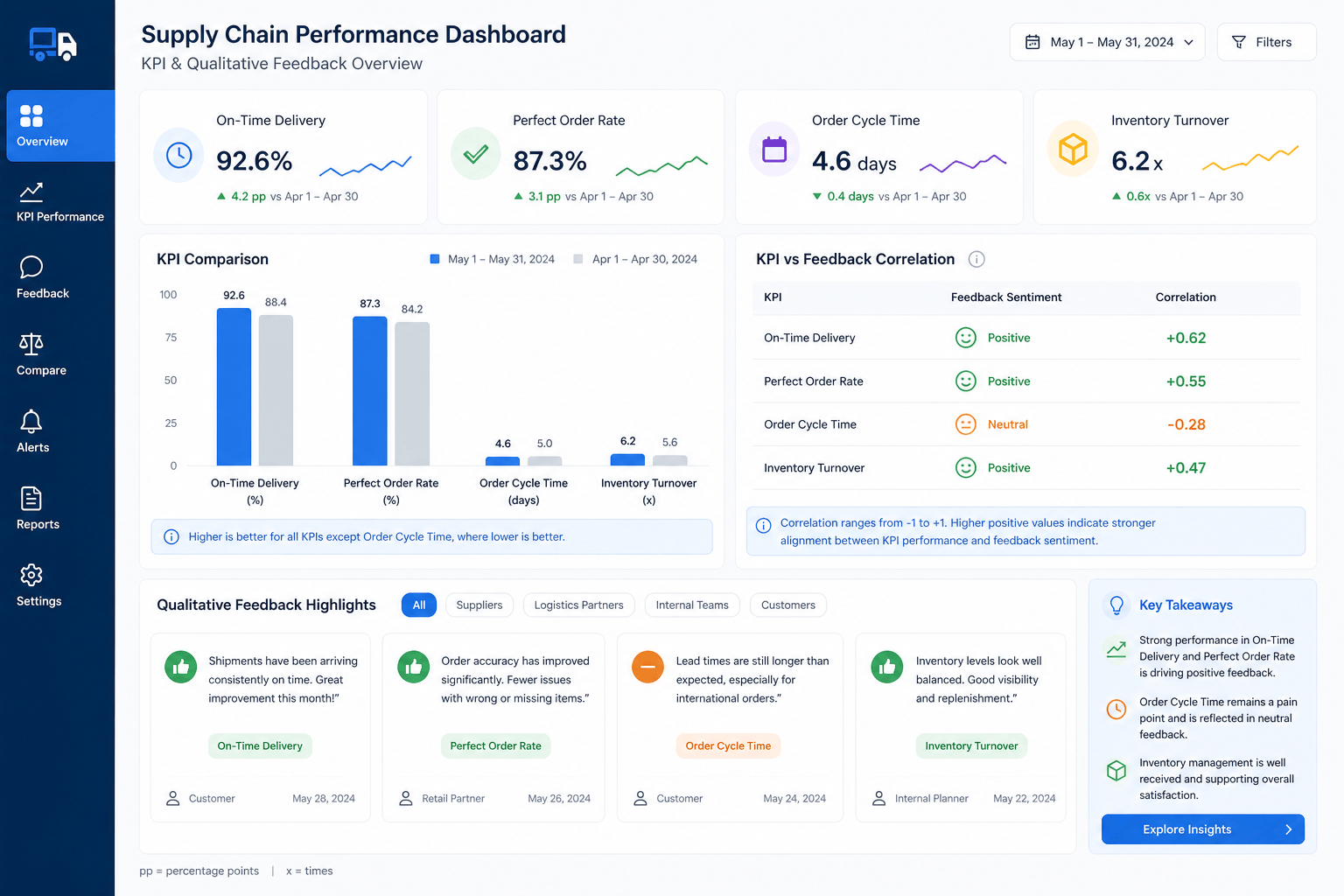Viewport: 1344px width, 896px height.
Task: Click the Inventory Turnover orange sparkline
Action: [x=1250, y=158]
